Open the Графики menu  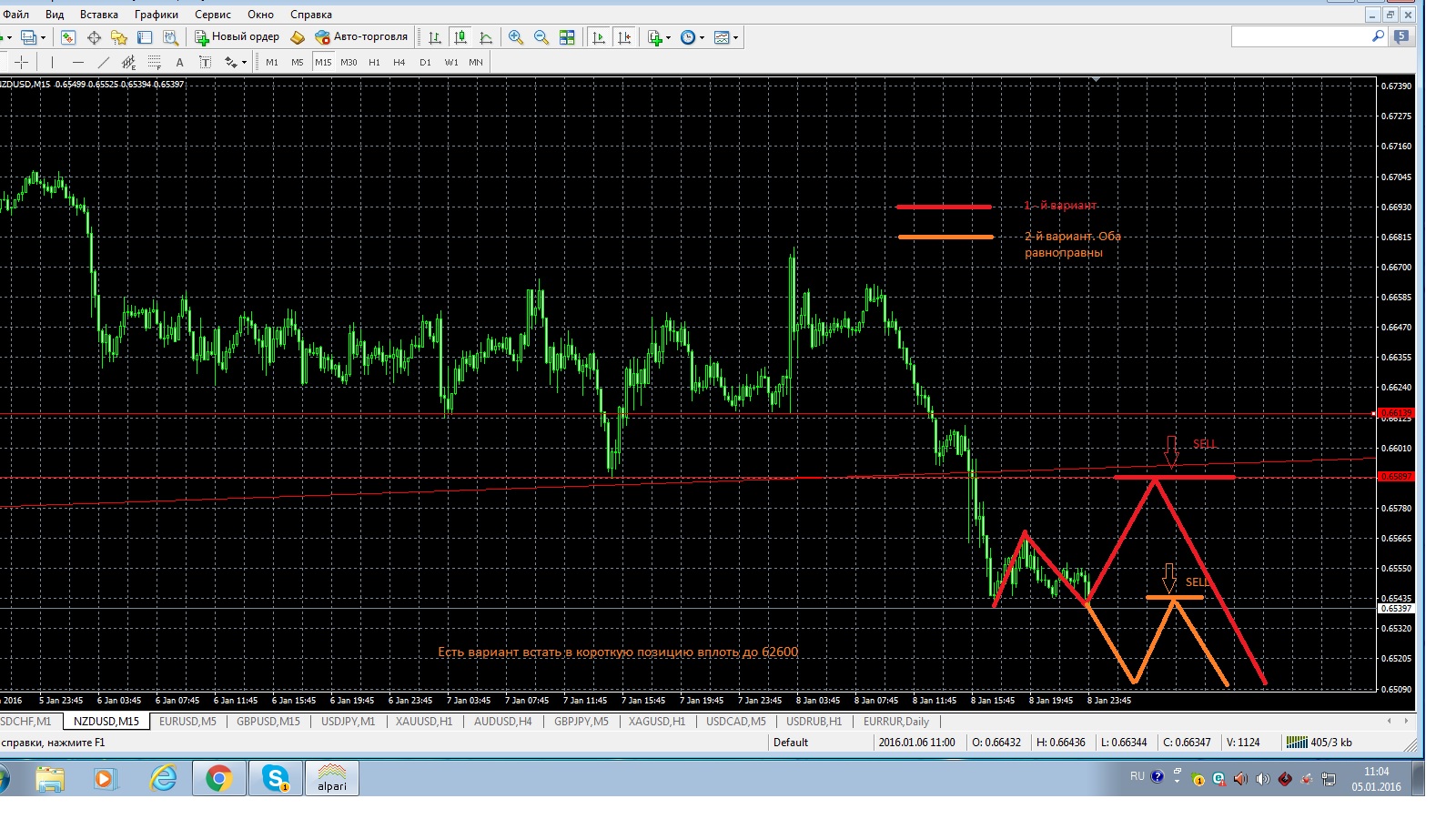click(x=157, y=15)
